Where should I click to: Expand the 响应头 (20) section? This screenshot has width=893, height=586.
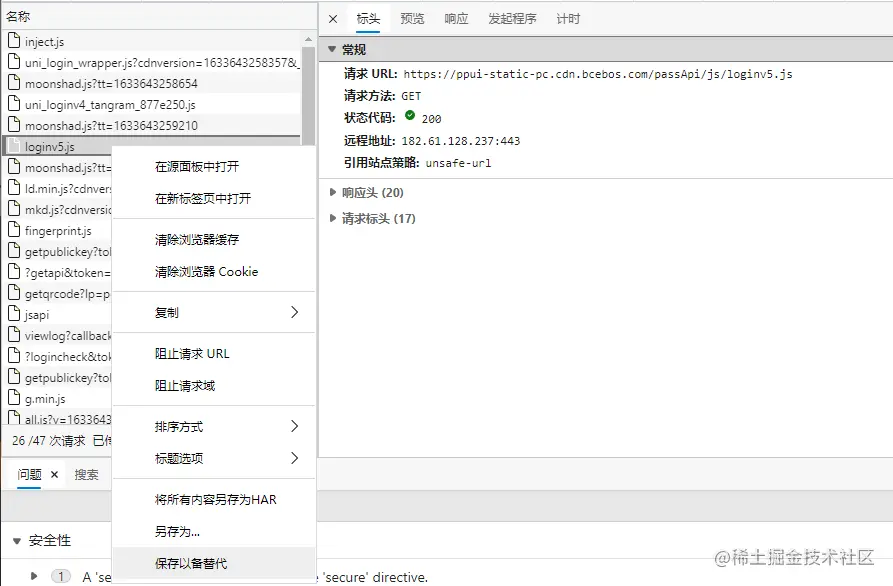tap(333, 192)
